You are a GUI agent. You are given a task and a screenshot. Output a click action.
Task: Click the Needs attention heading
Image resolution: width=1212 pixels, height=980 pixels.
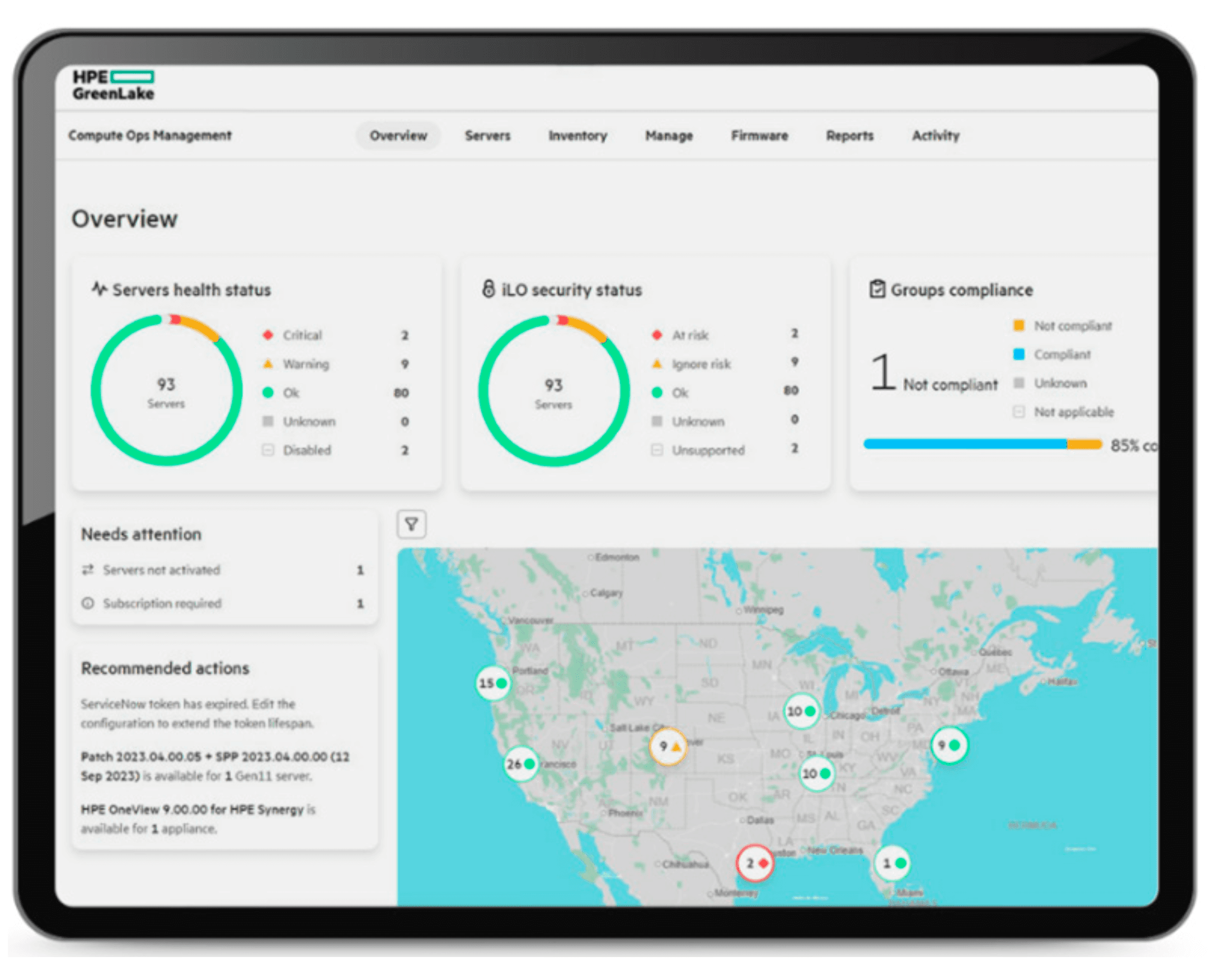tap(141, 534)
